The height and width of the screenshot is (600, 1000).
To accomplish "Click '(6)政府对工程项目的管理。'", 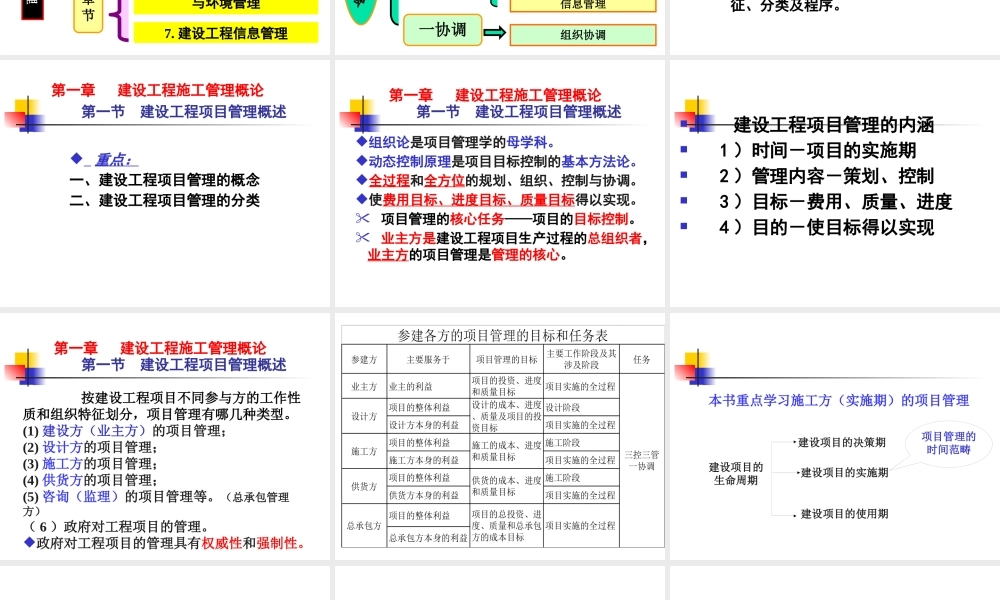I will coord(119,527).
